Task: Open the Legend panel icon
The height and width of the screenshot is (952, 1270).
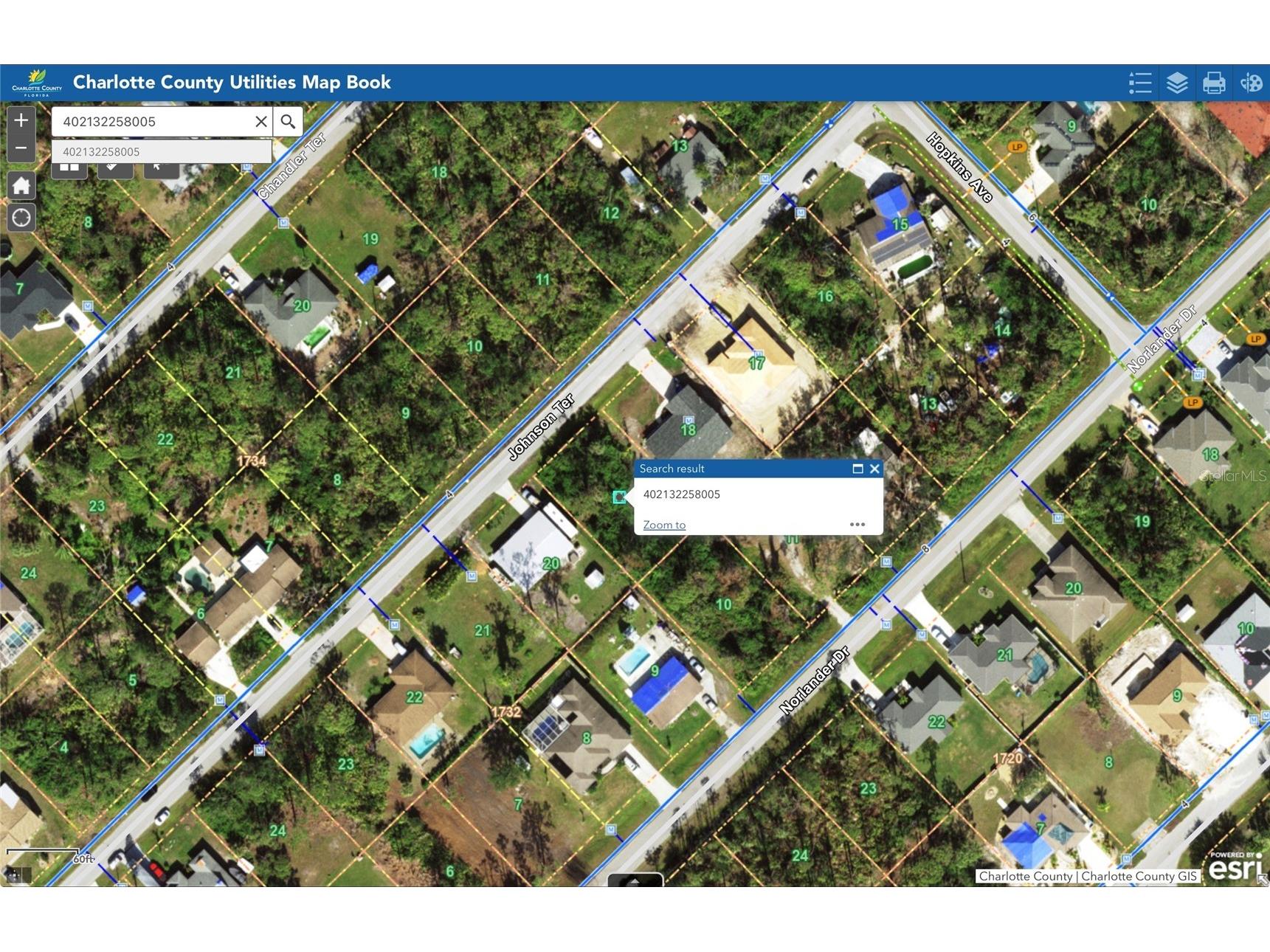Action: (1140, 83)
